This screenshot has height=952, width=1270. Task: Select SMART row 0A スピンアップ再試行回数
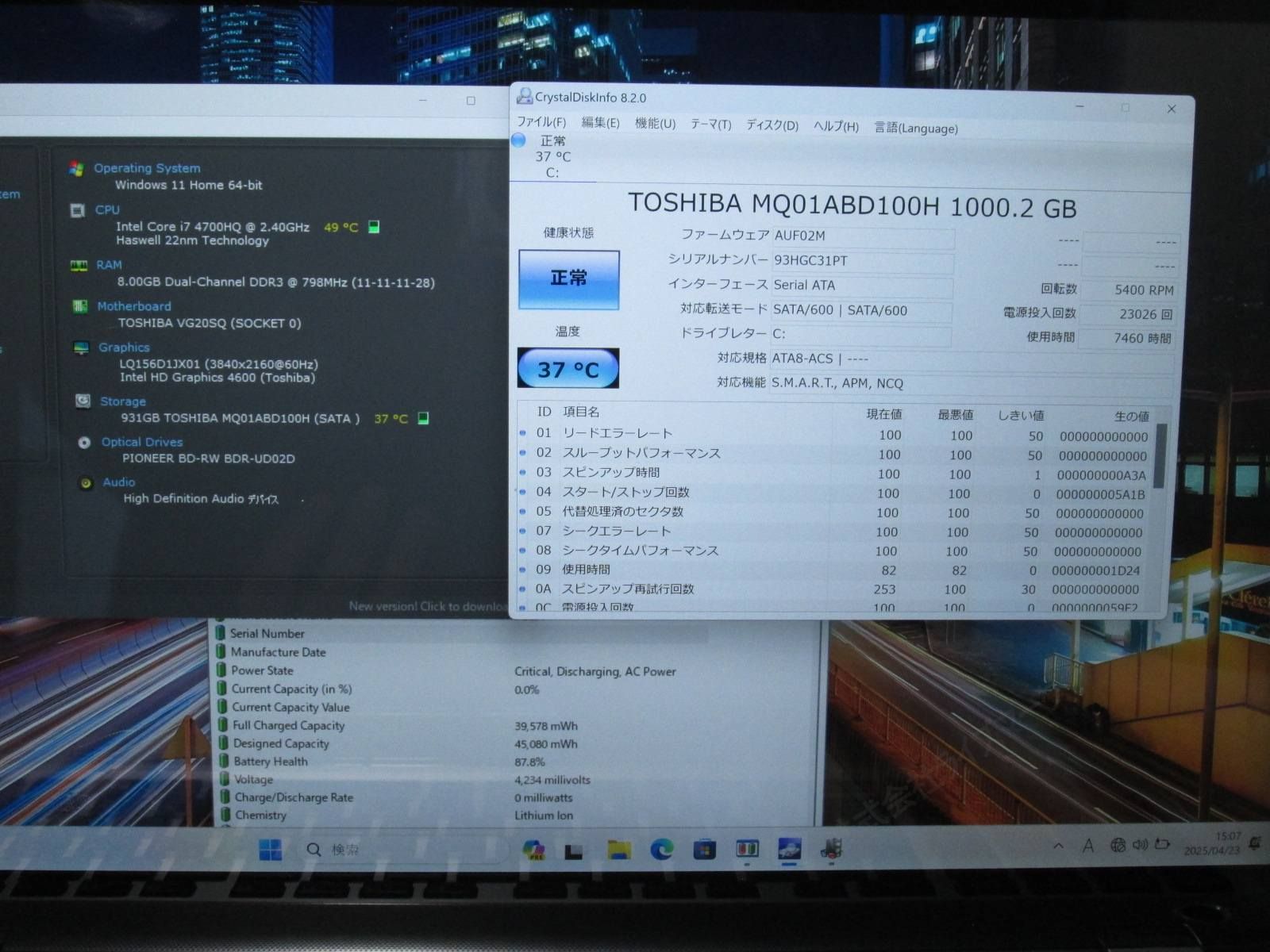[x=833, y=589]
